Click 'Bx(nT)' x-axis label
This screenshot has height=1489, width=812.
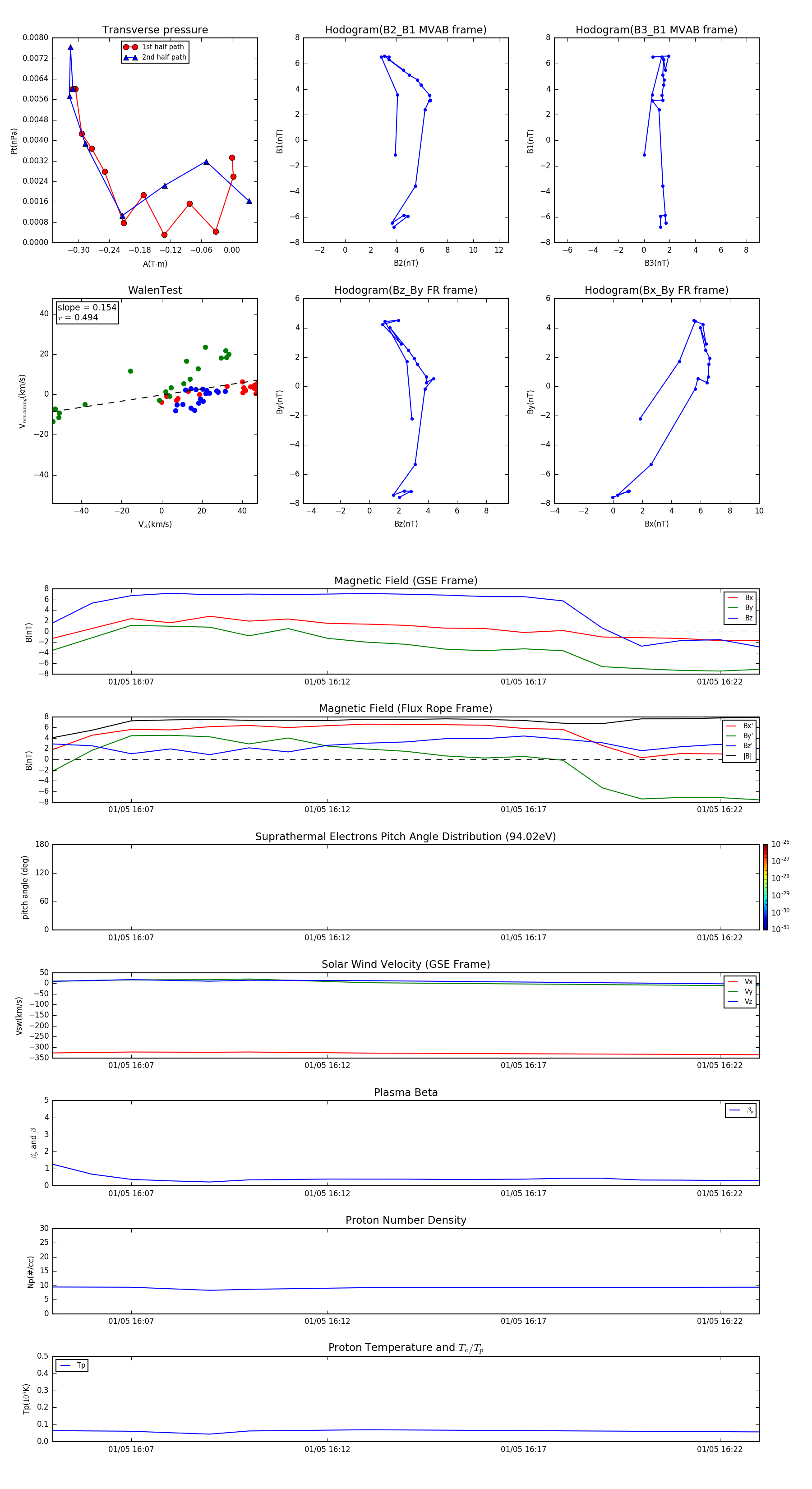656,524
